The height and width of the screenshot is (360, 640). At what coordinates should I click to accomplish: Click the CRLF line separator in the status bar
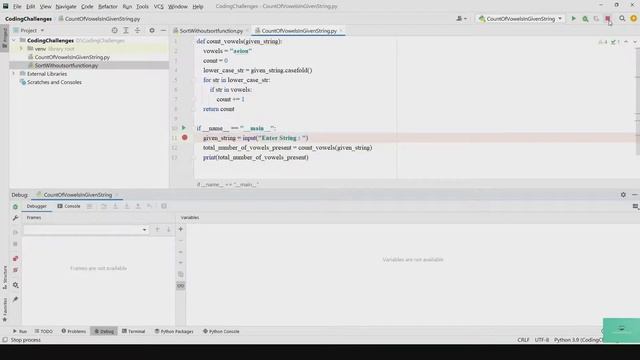coord(523,340)
